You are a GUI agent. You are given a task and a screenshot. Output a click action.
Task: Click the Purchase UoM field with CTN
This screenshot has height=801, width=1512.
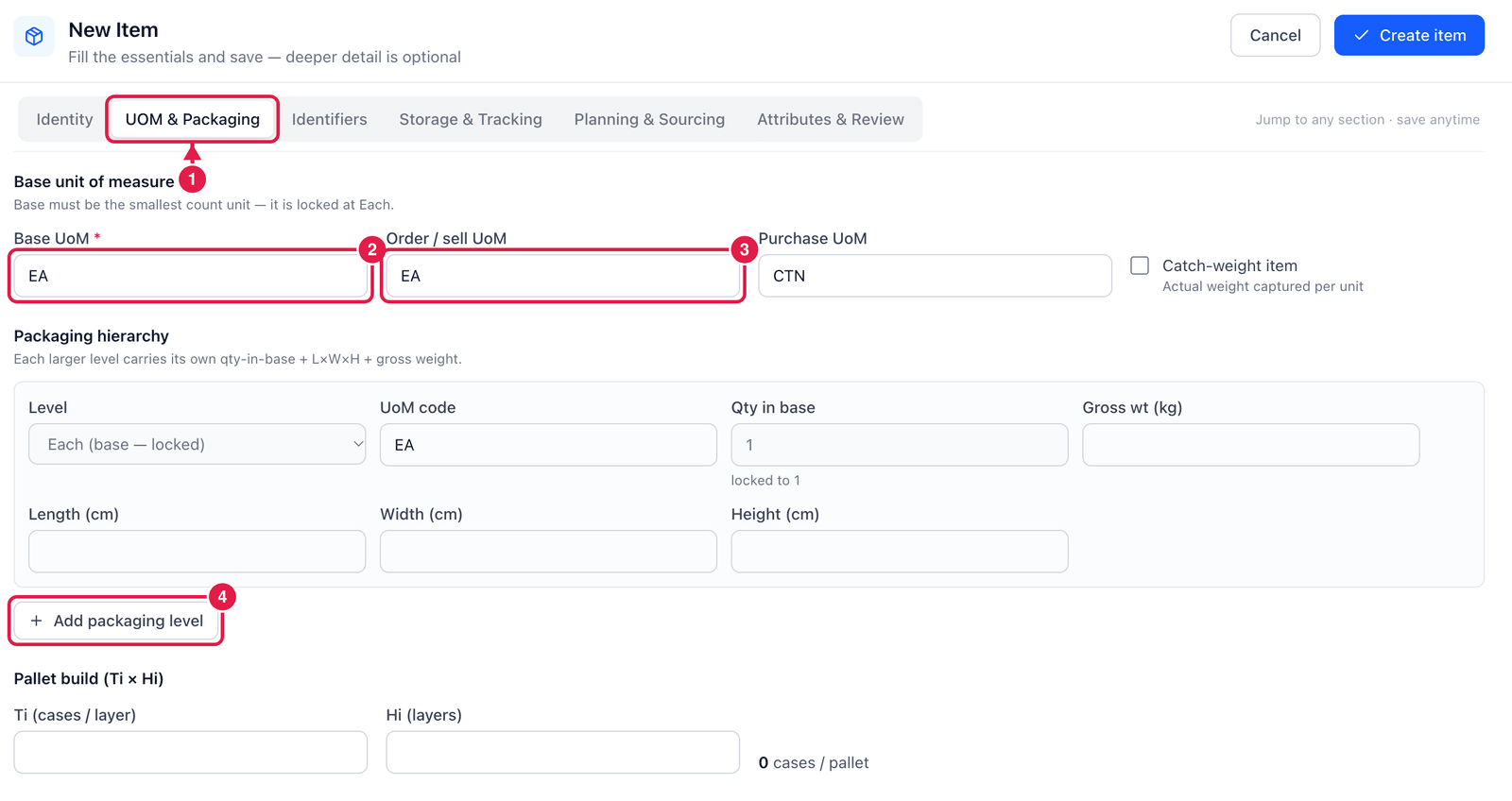[x=935, y=276]
